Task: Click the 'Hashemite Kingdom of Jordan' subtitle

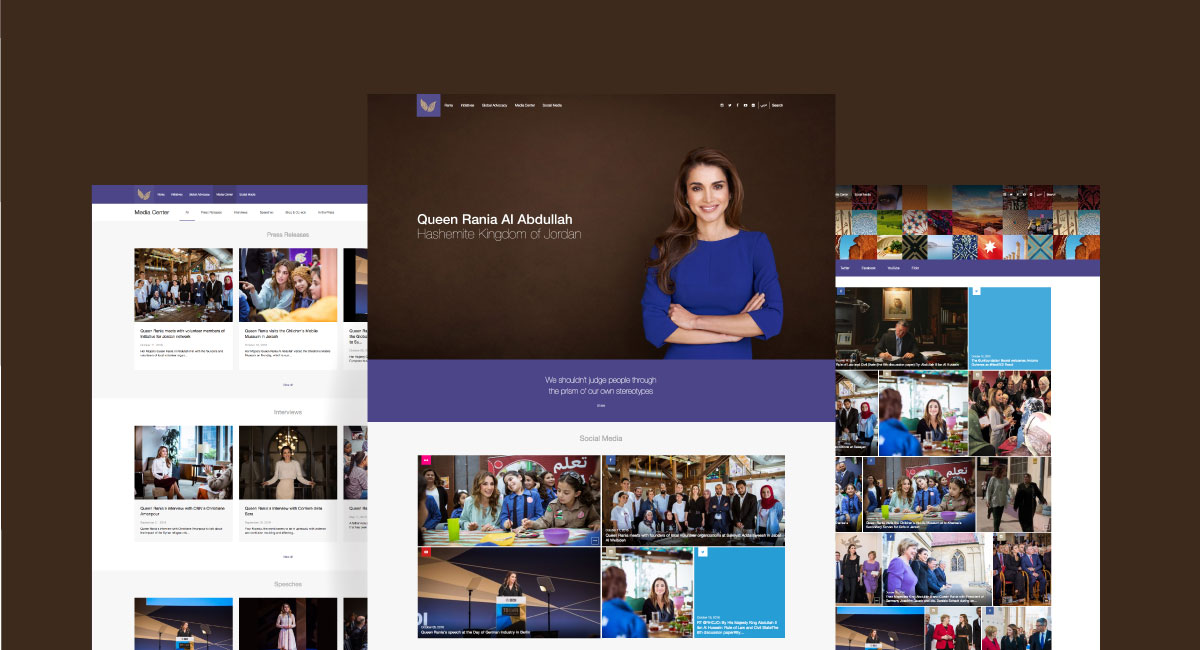Action: [x=499, y=234]
